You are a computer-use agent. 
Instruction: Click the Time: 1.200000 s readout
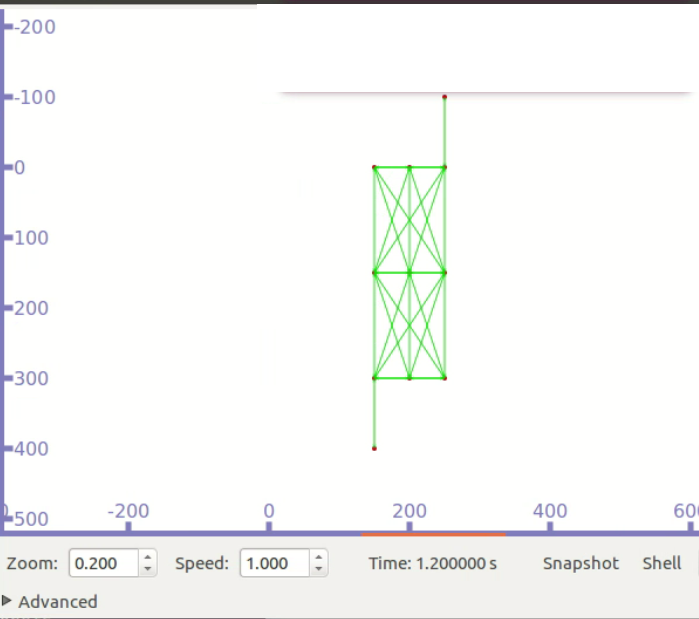432,563
